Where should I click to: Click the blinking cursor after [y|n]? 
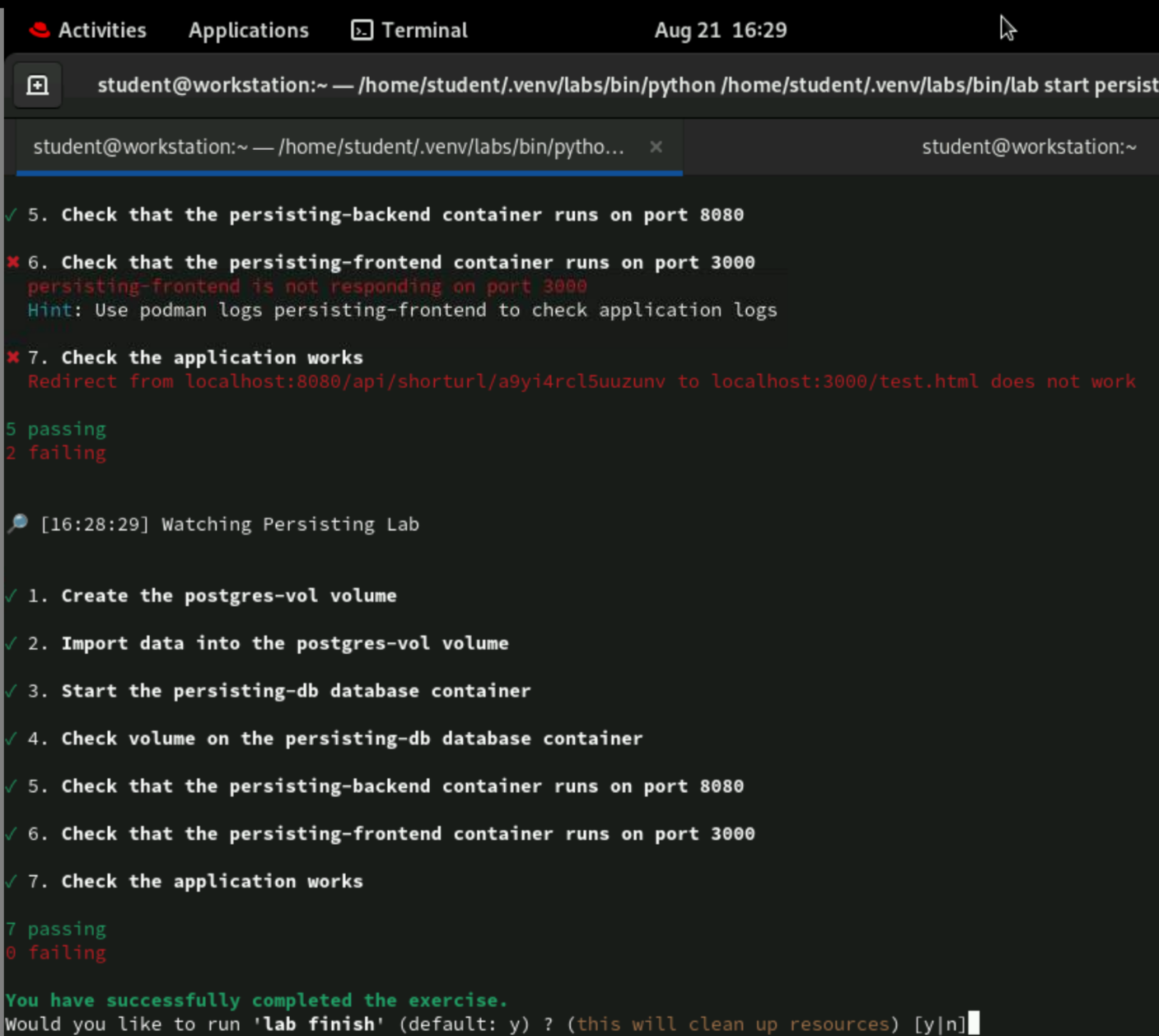[975, 1024]
